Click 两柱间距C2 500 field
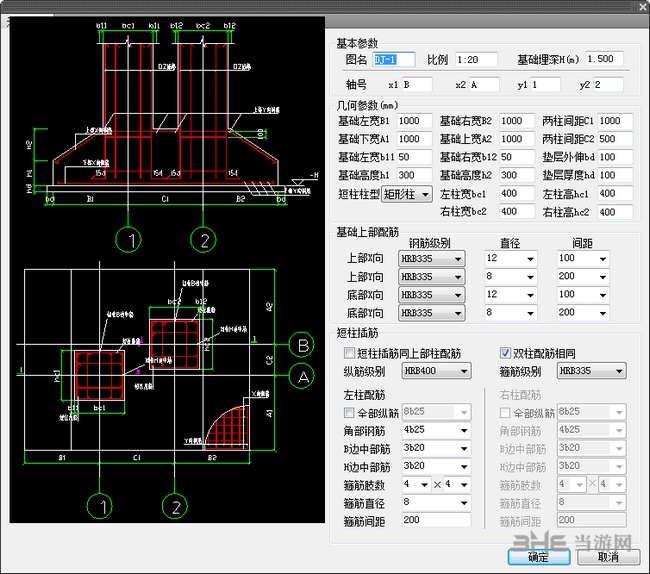 pos(615,139)
